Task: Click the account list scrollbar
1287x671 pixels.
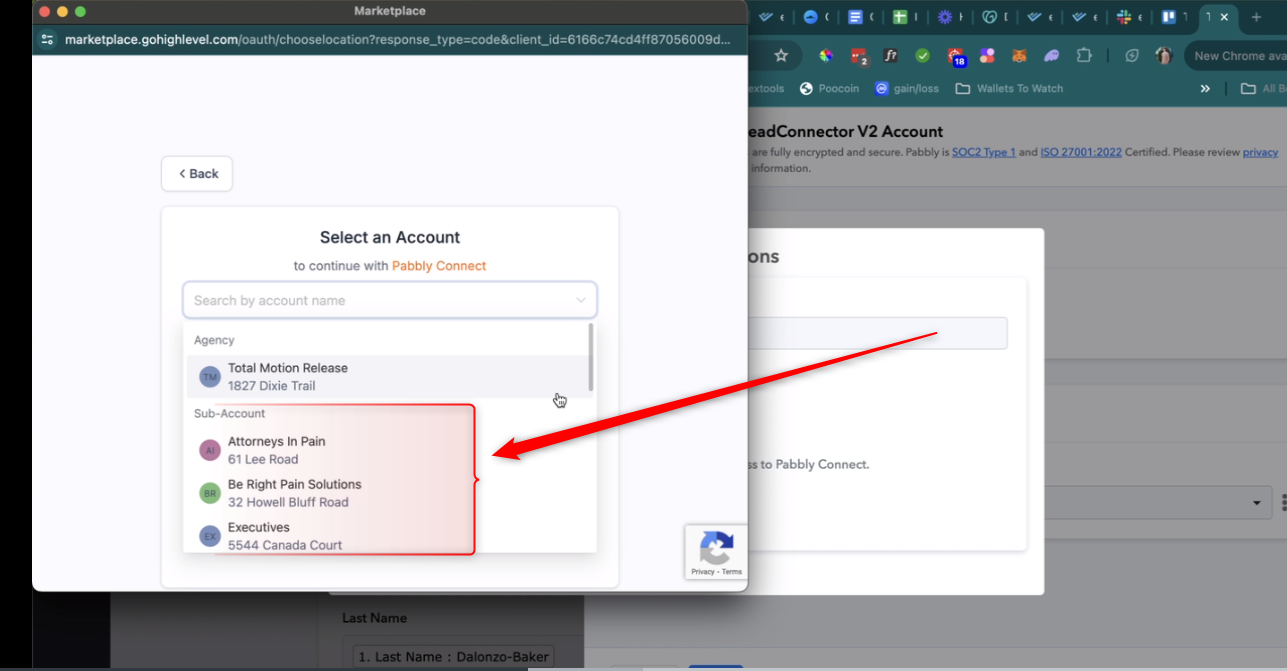Action: [x=591, y=357]
